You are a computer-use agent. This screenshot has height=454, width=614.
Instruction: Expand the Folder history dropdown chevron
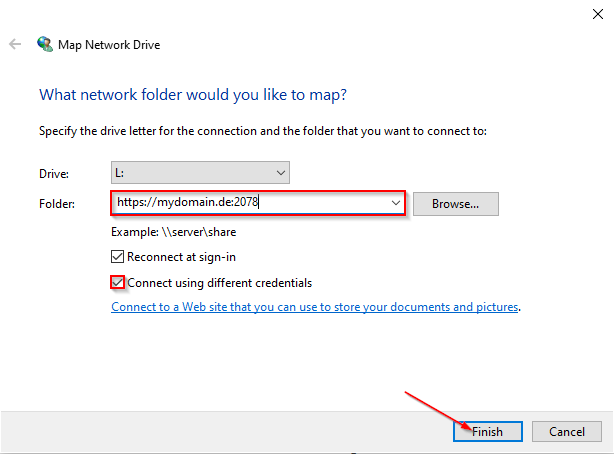(395, 203)
